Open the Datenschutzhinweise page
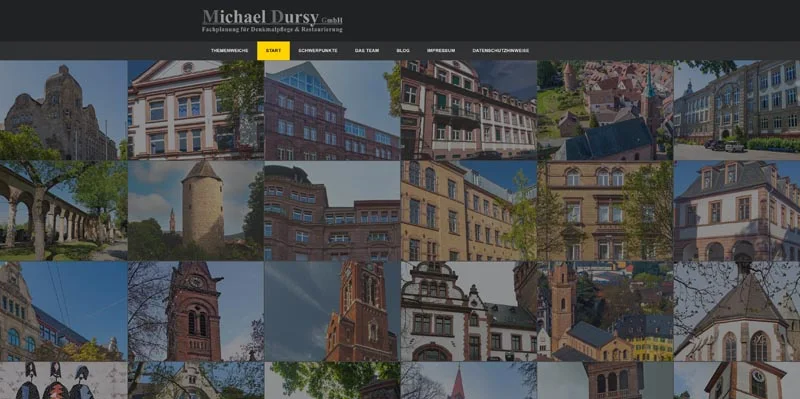This screenshot has height=399, width=800. pyautogui.click(x=501, y=51)
